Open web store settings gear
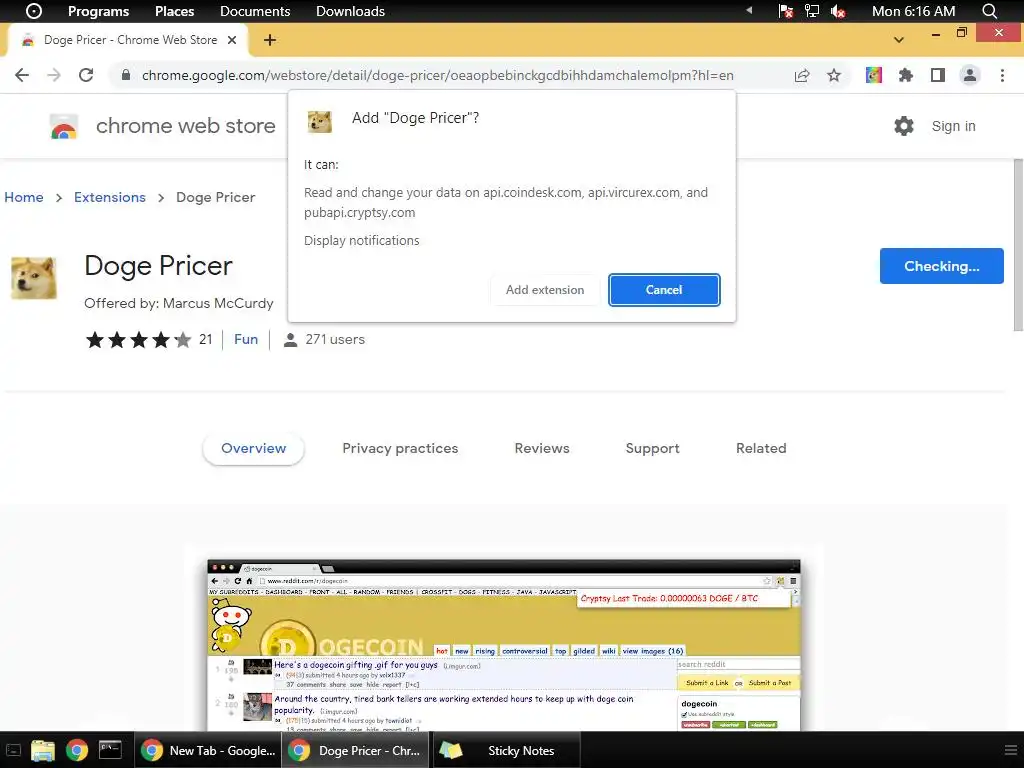The height and width of the screenshot is (768, 1024). coord(904,126)
